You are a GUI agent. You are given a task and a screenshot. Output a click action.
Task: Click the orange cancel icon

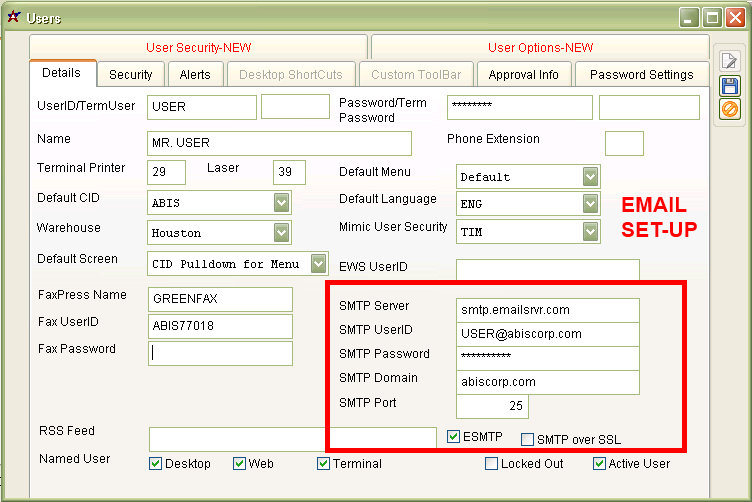coord(729,109)
